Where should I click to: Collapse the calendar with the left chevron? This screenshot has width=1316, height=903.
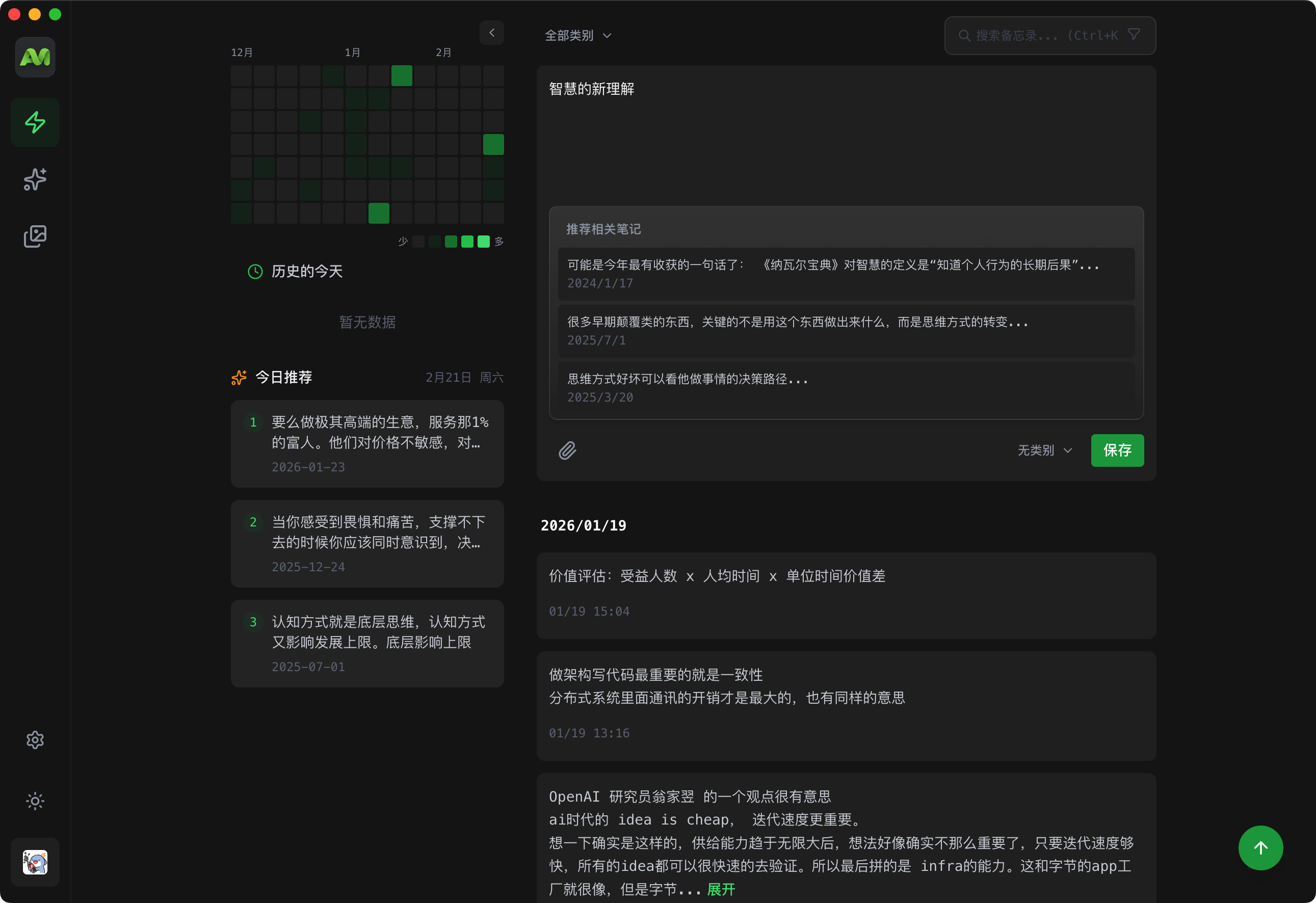tap(491, 32)
